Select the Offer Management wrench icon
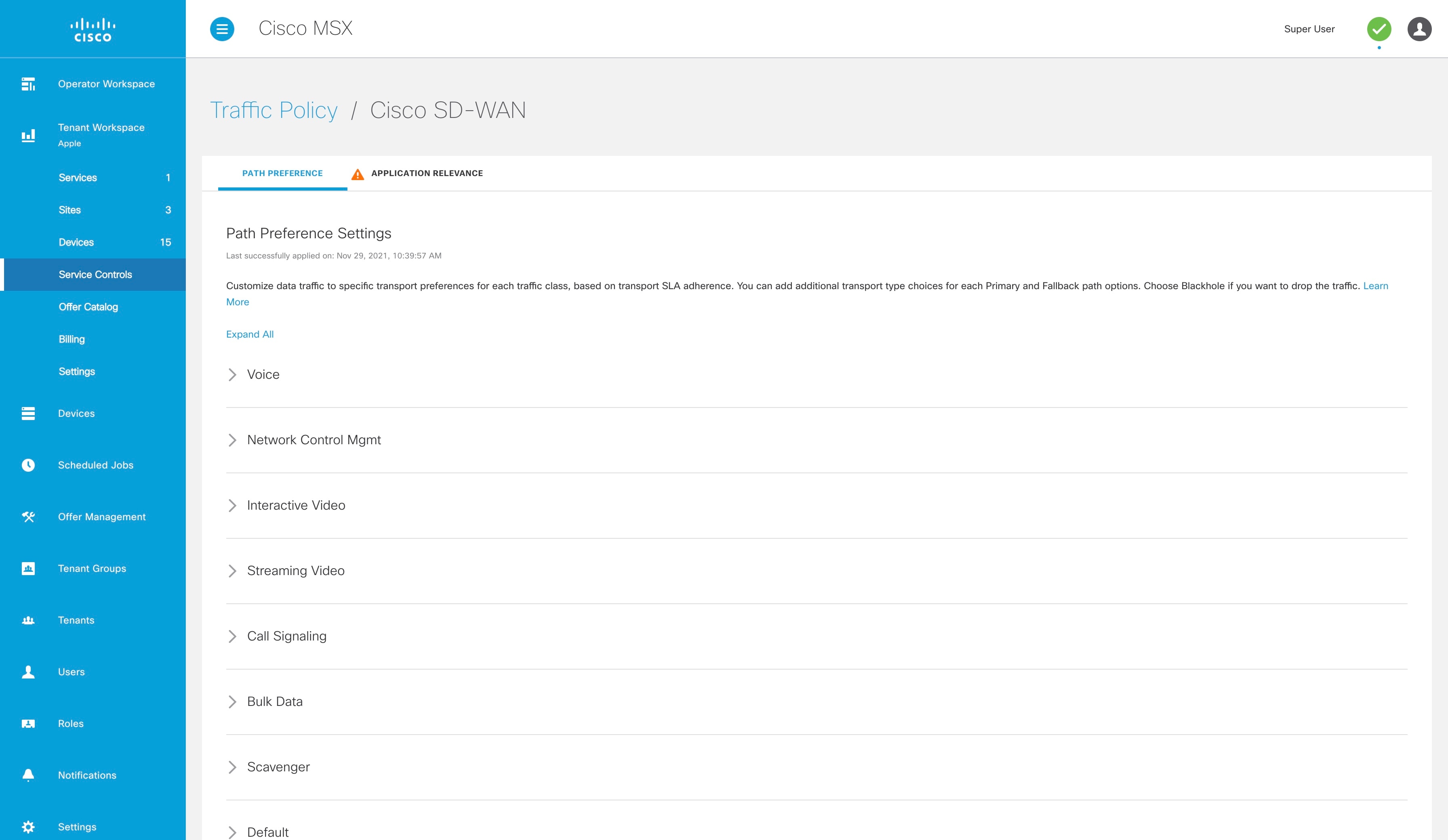Viewport: 1448px width, 840px height. pyautogui.click(x=28, y=517)
